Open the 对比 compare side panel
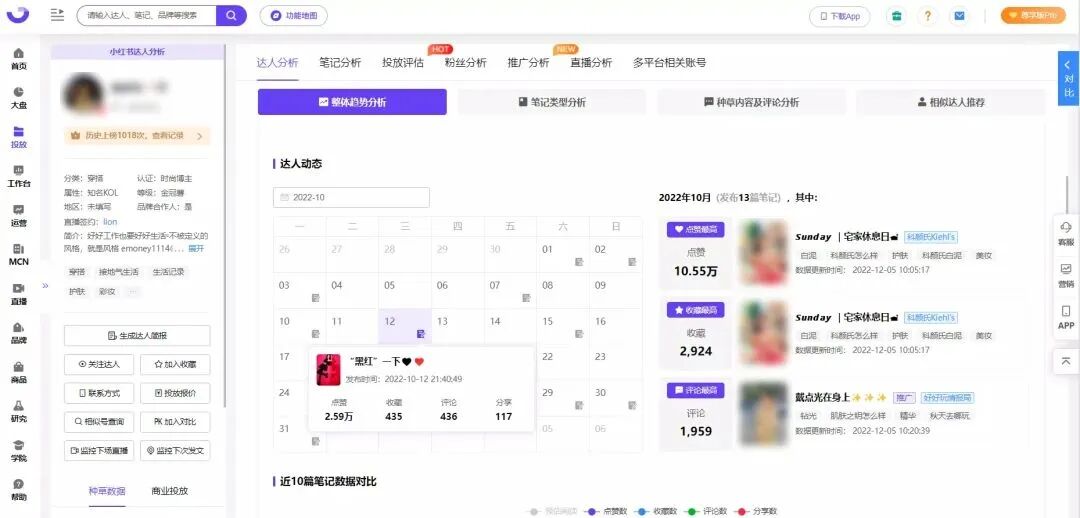 tap(1068, 78)
